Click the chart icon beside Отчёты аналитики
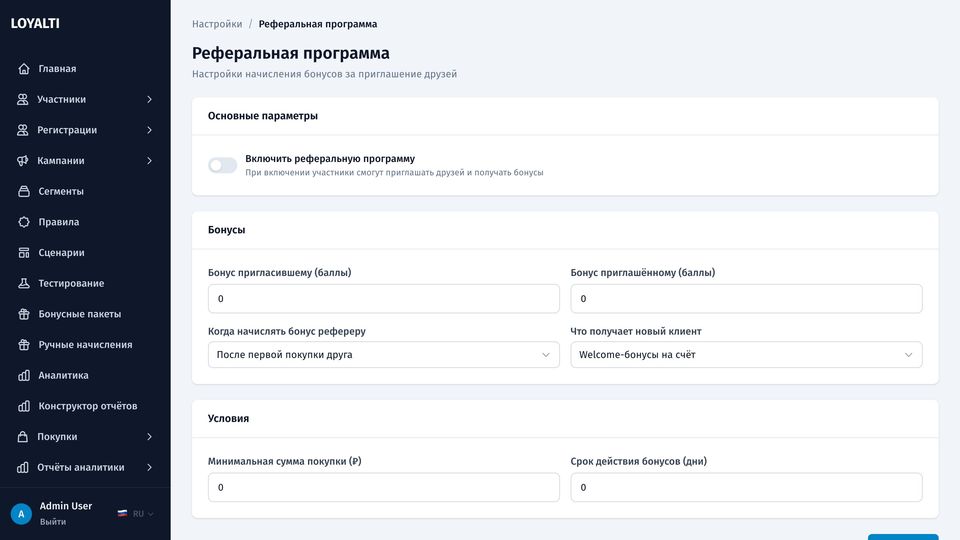This screenshot has height=540, width=960. pos(23,467)
